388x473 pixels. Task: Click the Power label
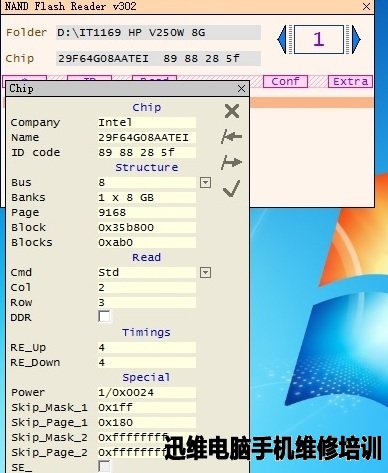coord(28,392)
